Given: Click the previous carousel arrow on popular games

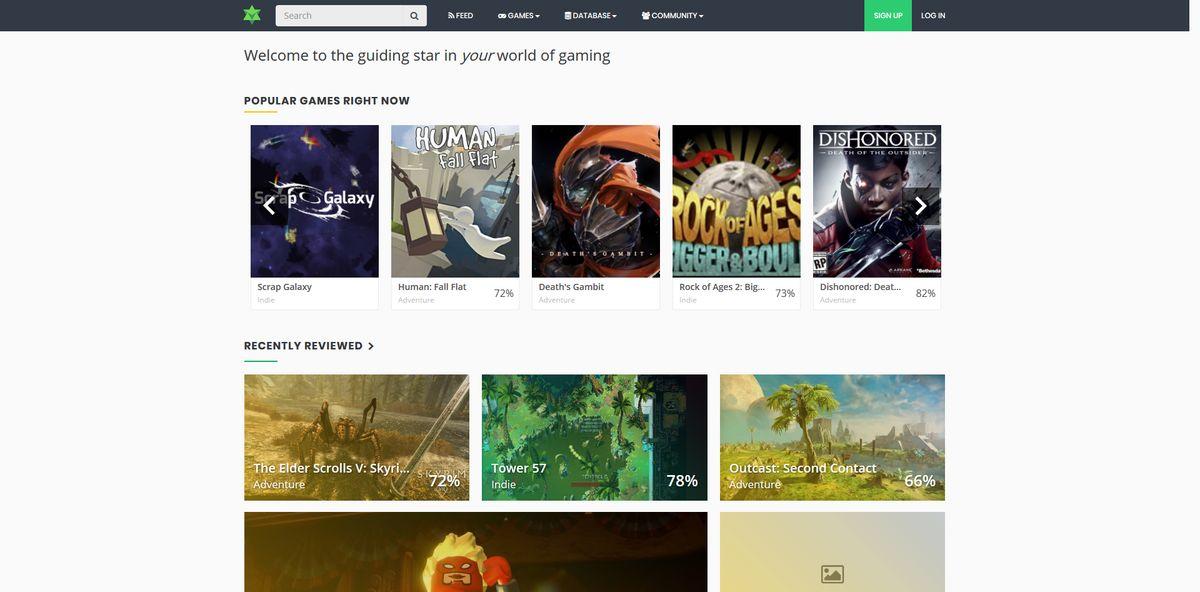Looking at the screenshot, I should click(268, 206).
